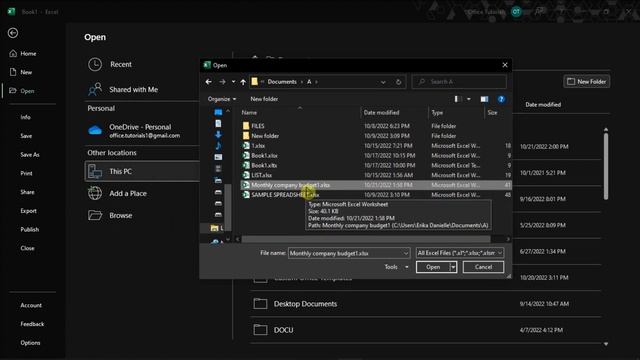
Task: Click the Open button in the dialog
Action: click(433, 267)
